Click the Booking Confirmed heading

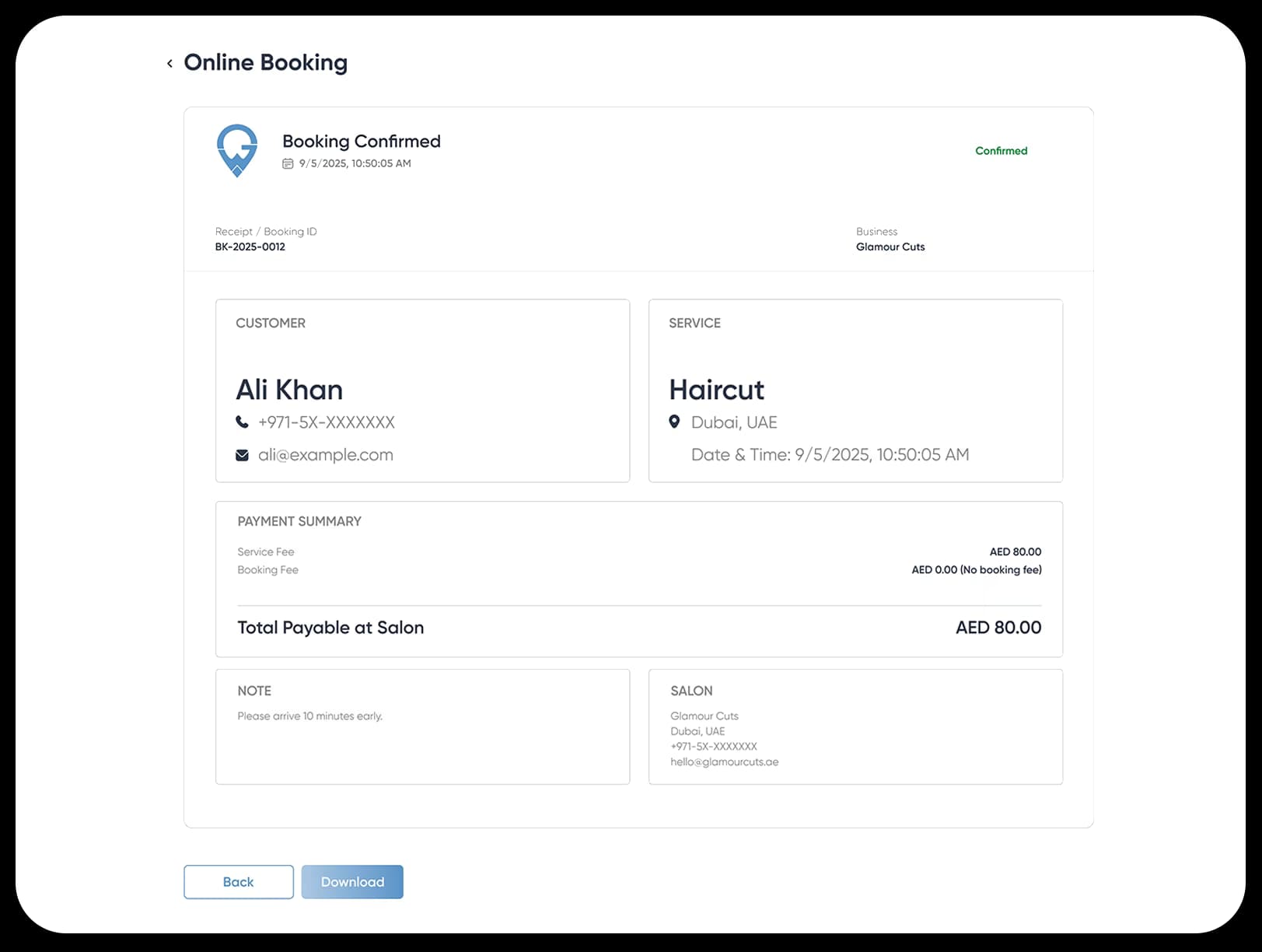(x=362, y=141)
